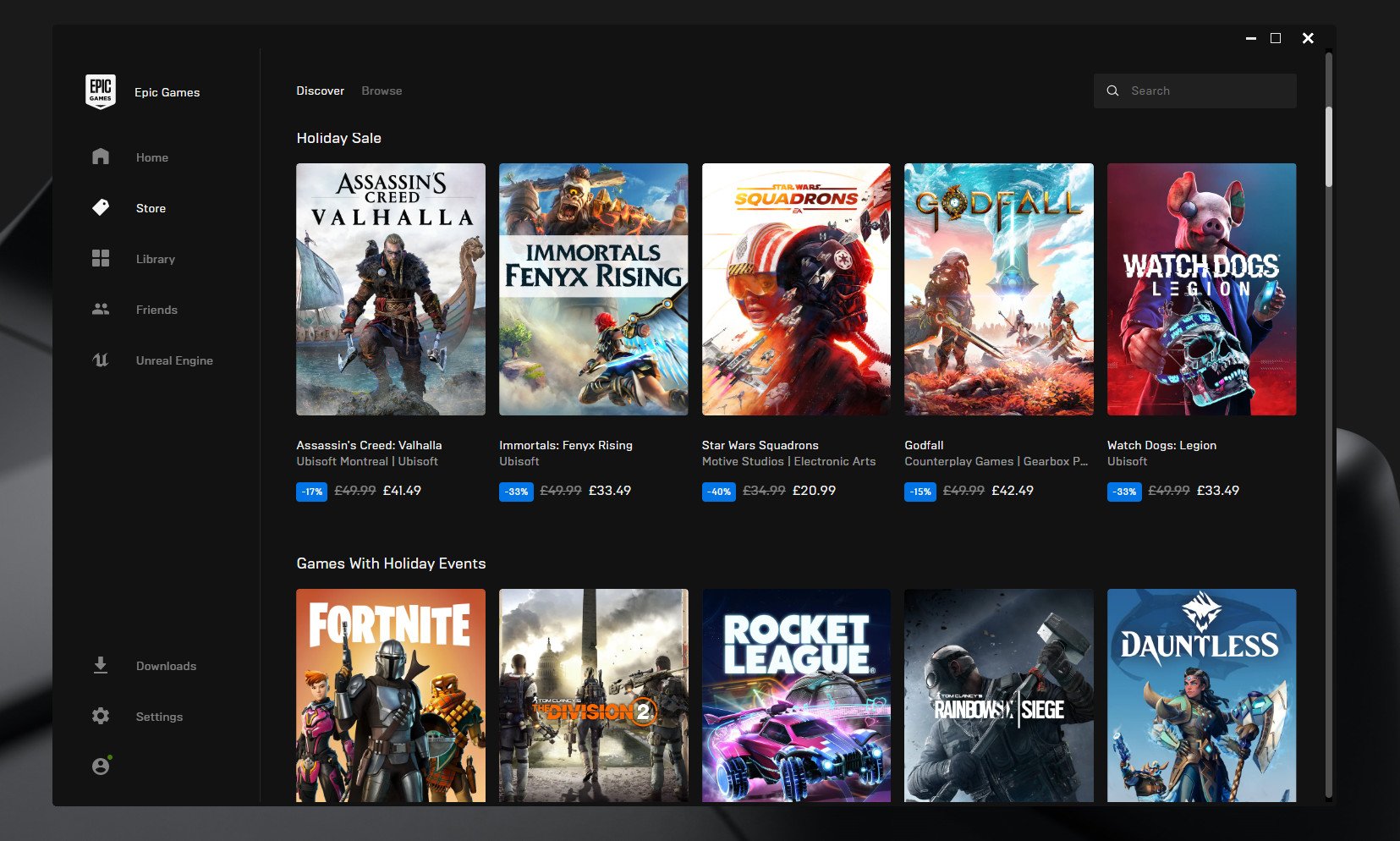The image size is (1400, 841).
Task: Click the 'Godfall' title text
Action: 924,445
